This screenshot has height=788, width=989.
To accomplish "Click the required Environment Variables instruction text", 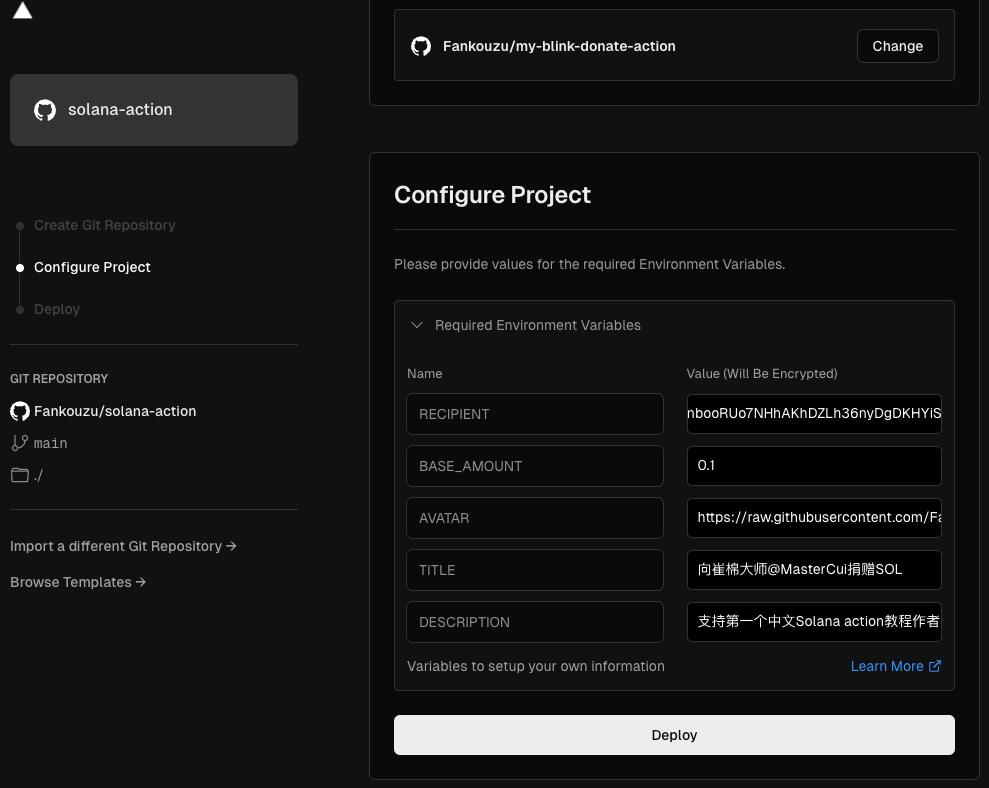I will point(589,264).
